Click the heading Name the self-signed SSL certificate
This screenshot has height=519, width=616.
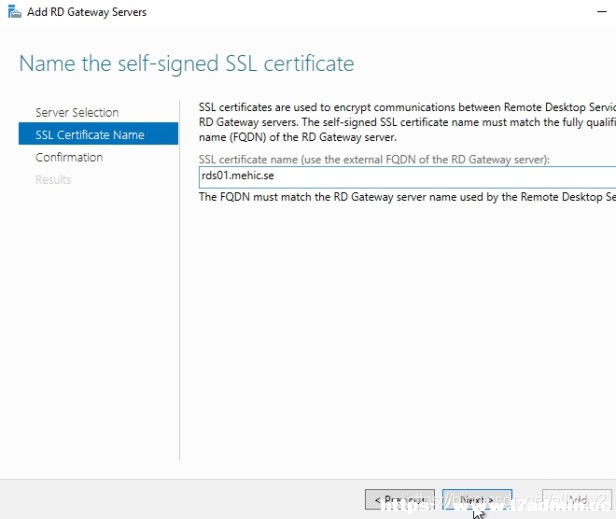point(187,64)
